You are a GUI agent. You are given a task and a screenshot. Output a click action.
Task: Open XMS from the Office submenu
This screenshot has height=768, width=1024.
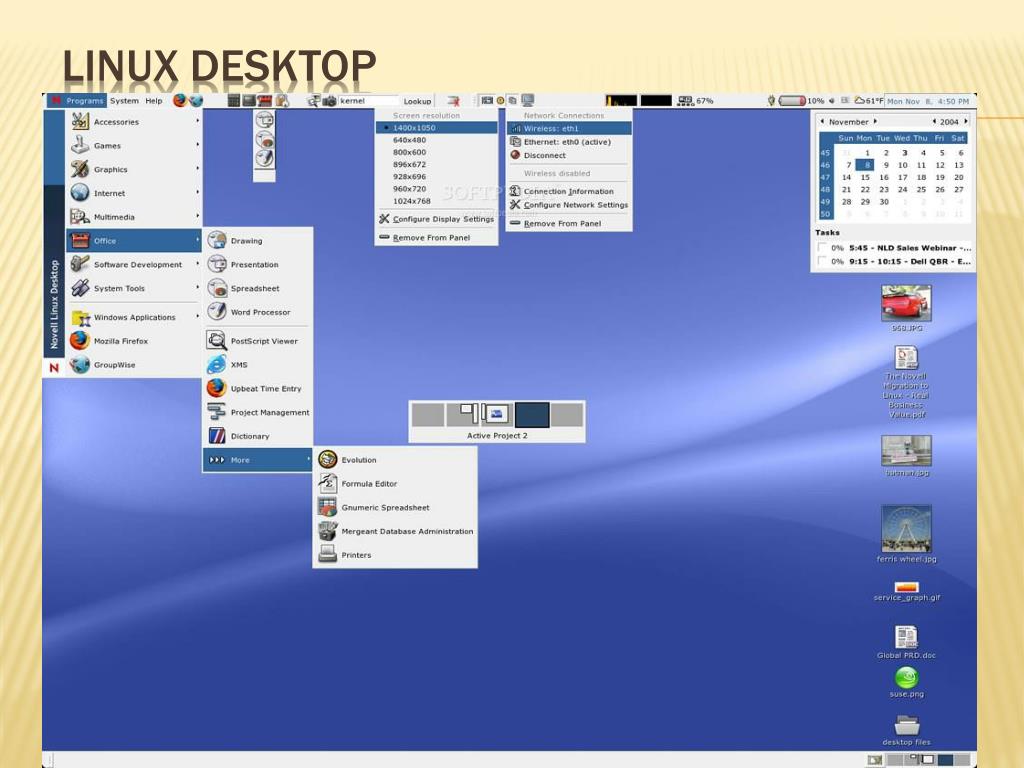[258, 365]
